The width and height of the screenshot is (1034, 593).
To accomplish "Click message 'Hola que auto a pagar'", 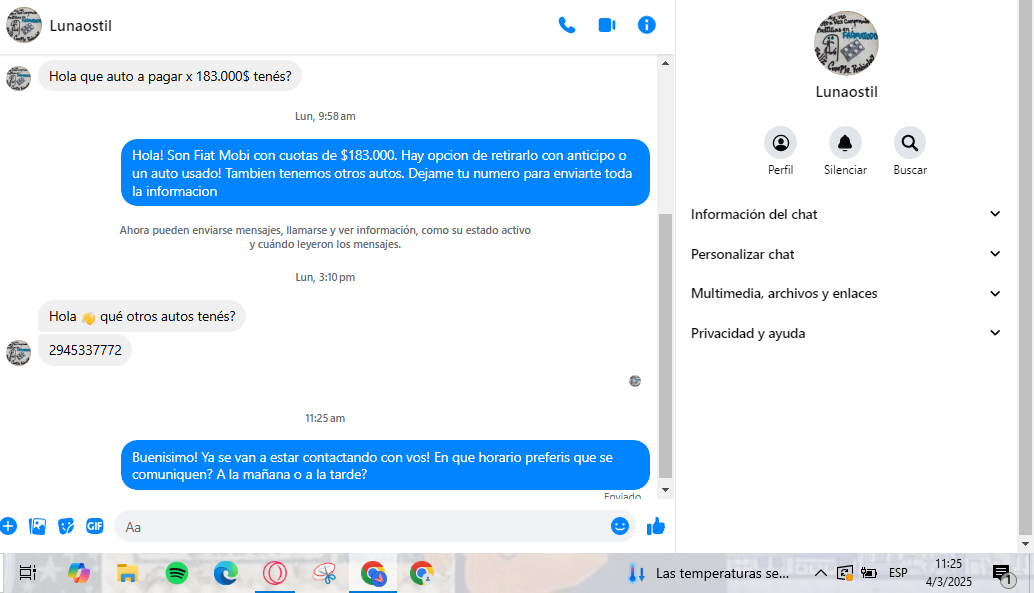I will click(170, 77).
